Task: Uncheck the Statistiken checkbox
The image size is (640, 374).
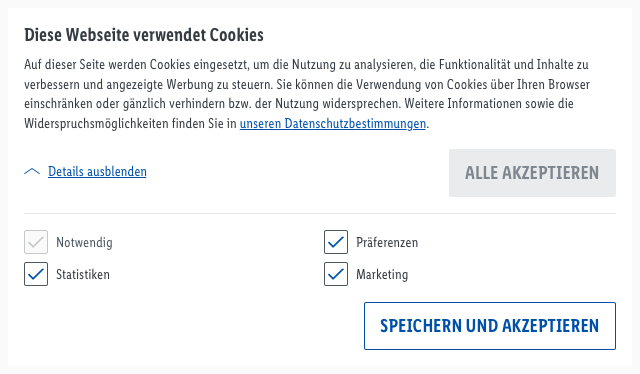Action: 36,274
